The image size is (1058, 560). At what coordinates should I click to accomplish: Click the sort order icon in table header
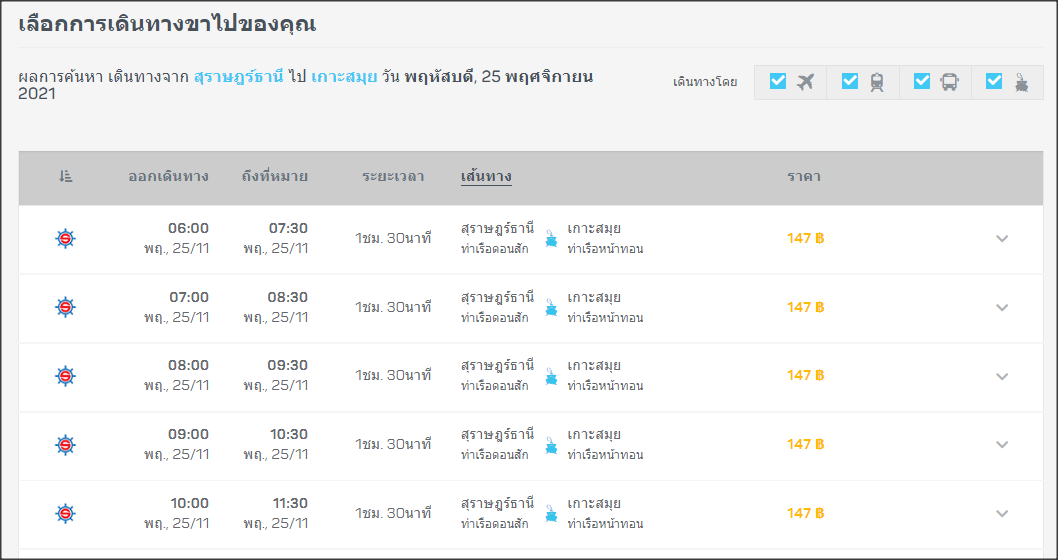(x=65, y=177)
